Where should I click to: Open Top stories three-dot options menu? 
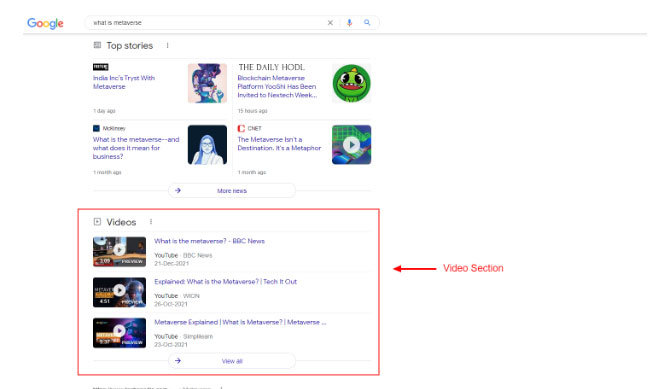(168, 45)
